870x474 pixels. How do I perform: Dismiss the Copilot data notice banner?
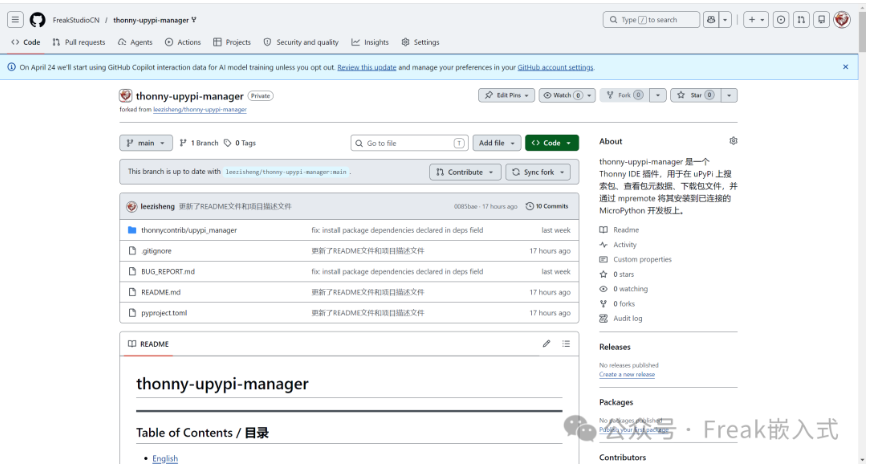[x=846, y=67]
